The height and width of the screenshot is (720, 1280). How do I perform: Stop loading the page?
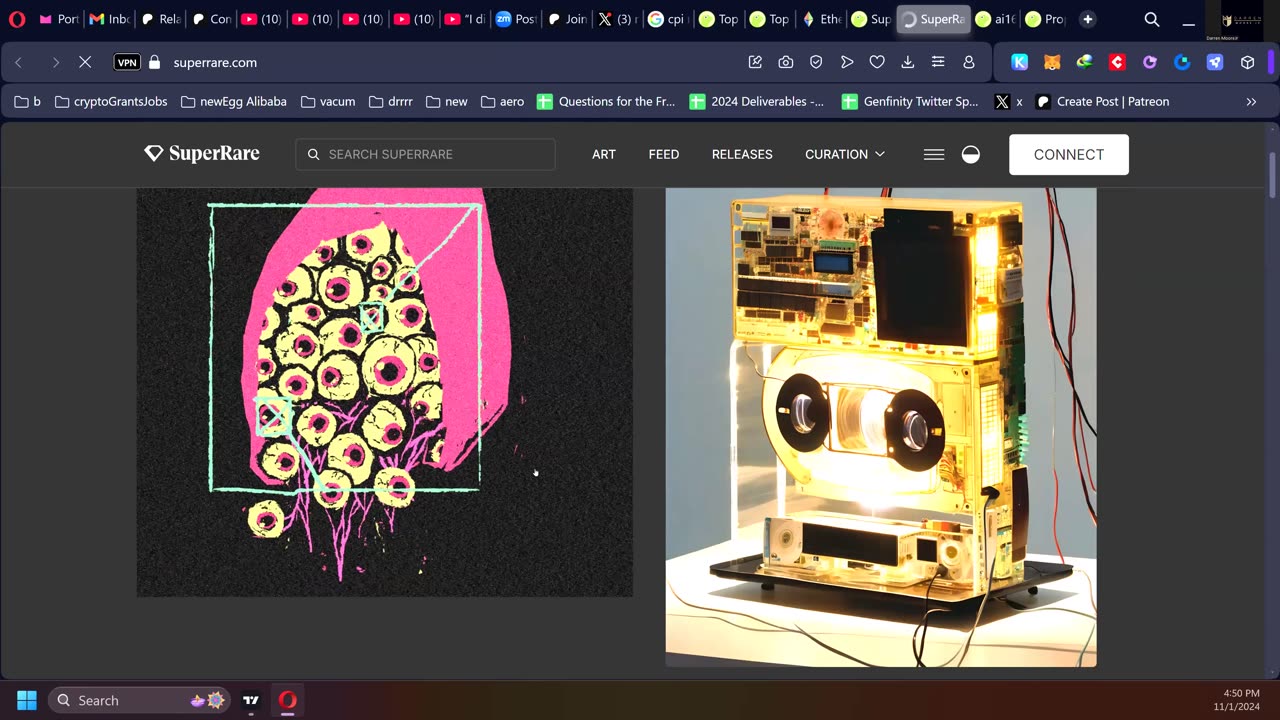[x=85, y=62]
